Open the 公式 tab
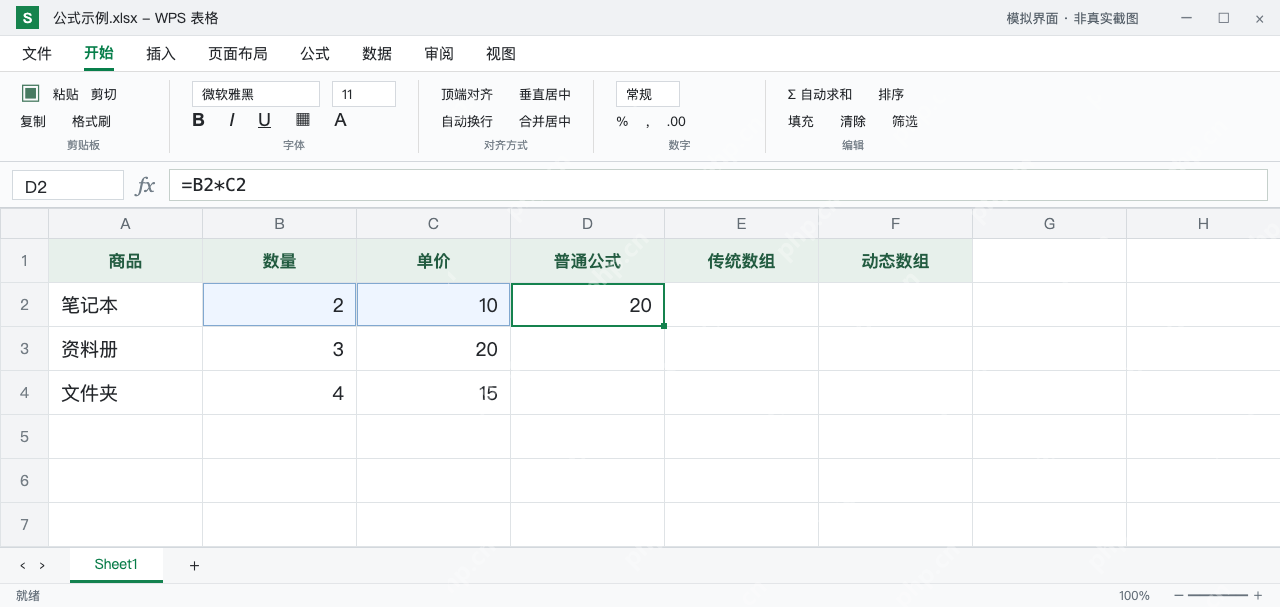 click(315, 54)
